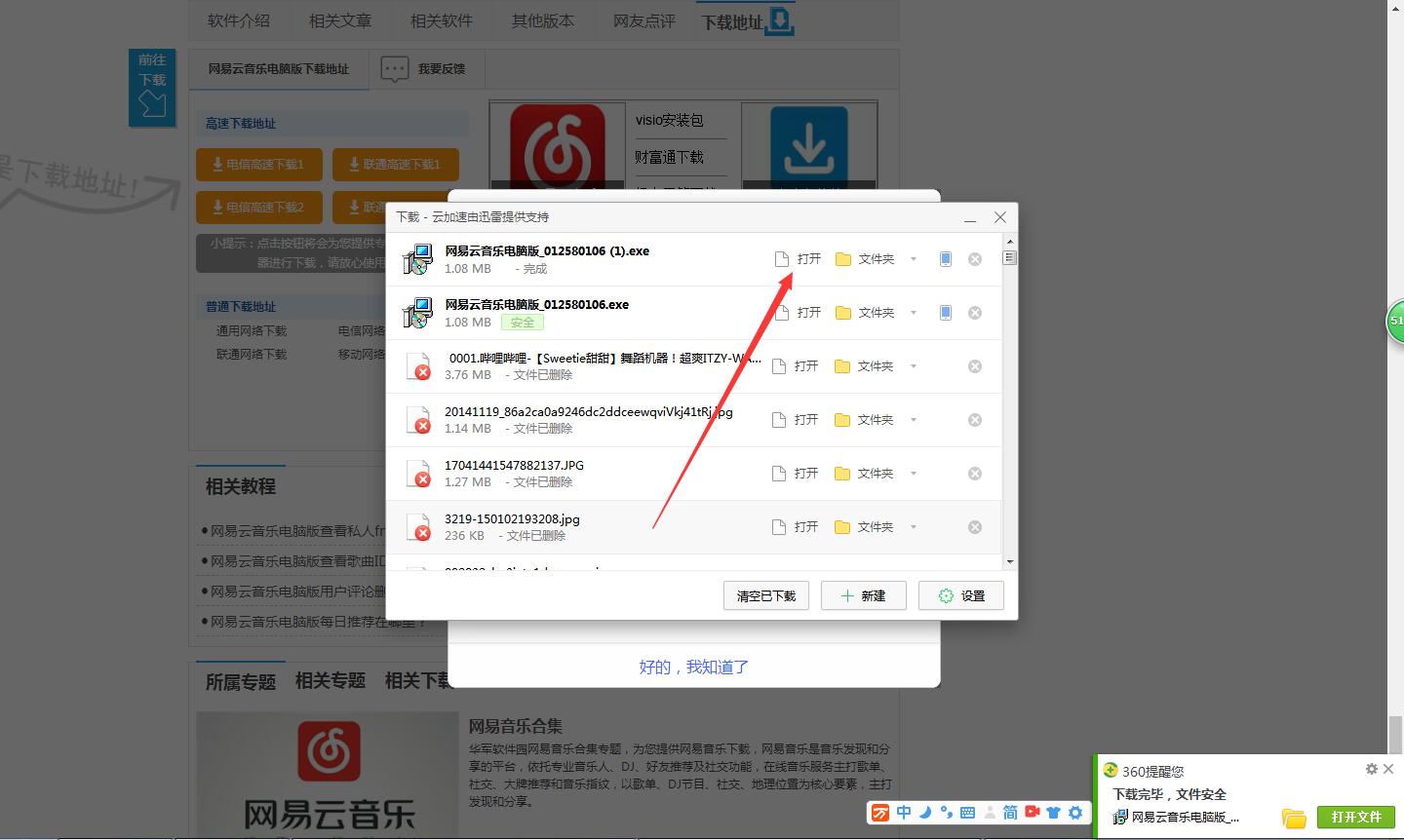This screenshot has width=1404, height=840.
Task: Click 网易云音乐 thumbnail in 网易音乐合集
Action: pyautogui.click(x=327, y=775)
